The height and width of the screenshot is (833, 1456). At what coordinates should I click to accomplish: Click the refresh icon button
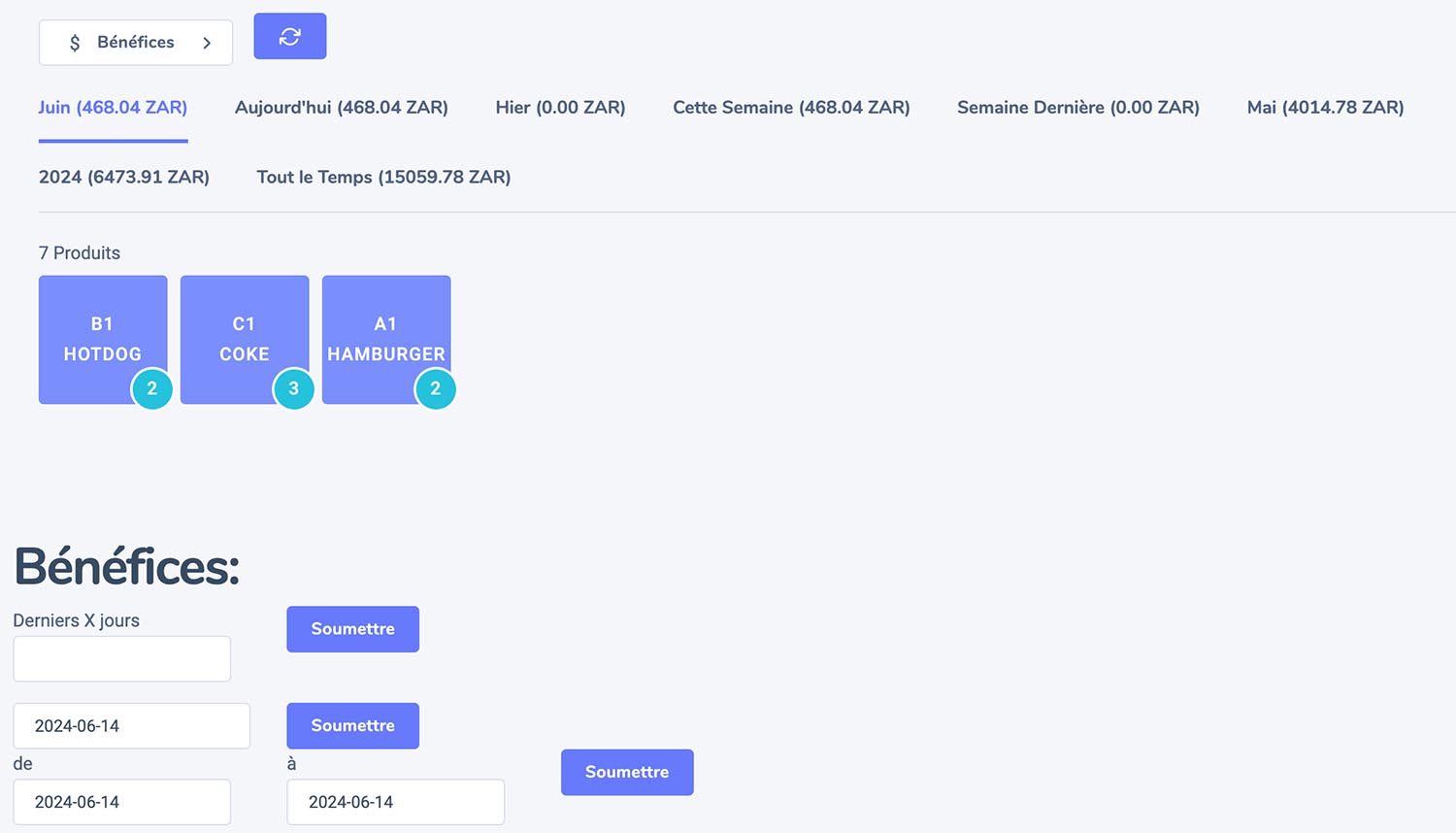(x=289, y=36)
